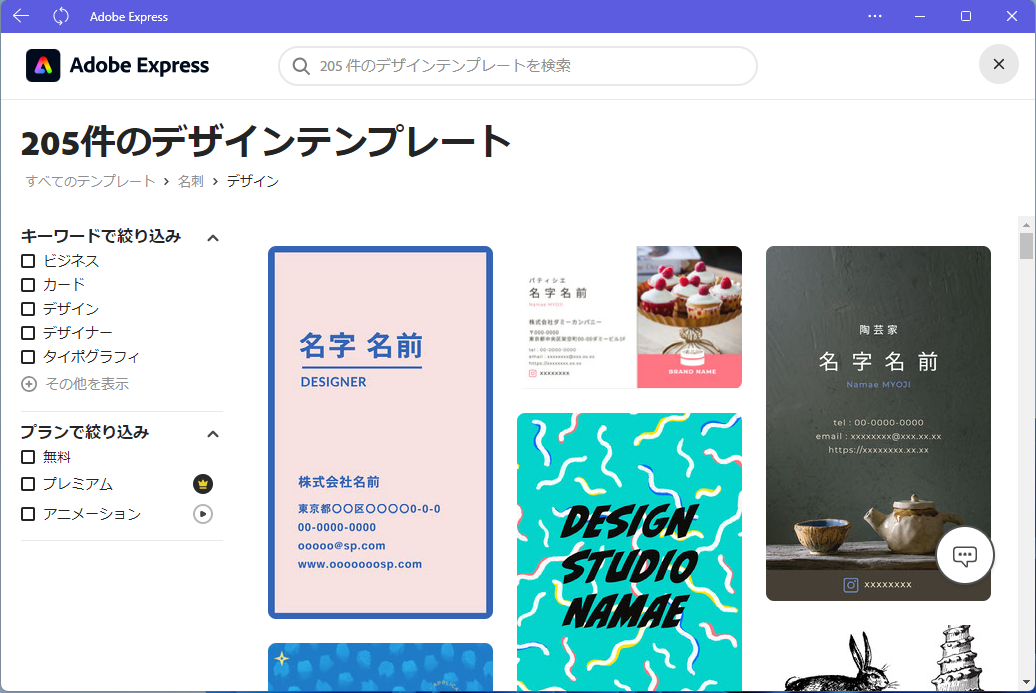Tick the アニメーション filter checkbox
Screen dimensions: 1036x693
pos(28,514)
